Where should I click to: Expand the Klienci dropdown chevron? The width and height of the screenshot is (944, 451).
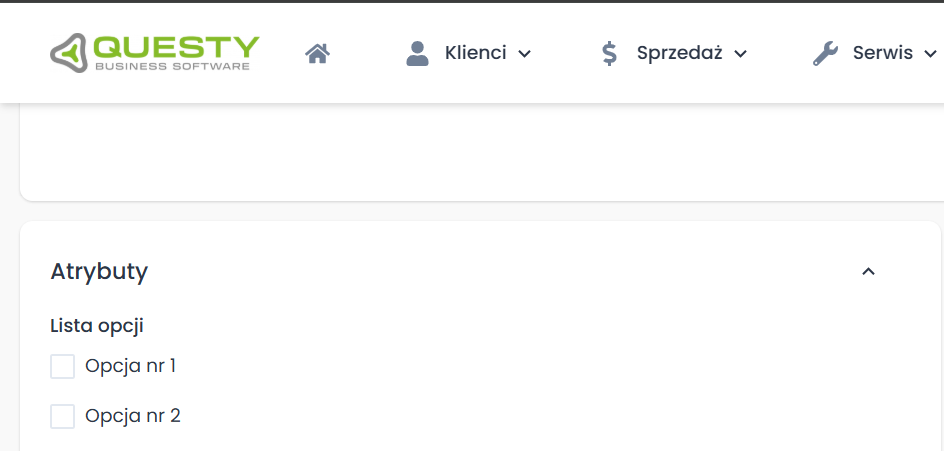tap(525, 54)
